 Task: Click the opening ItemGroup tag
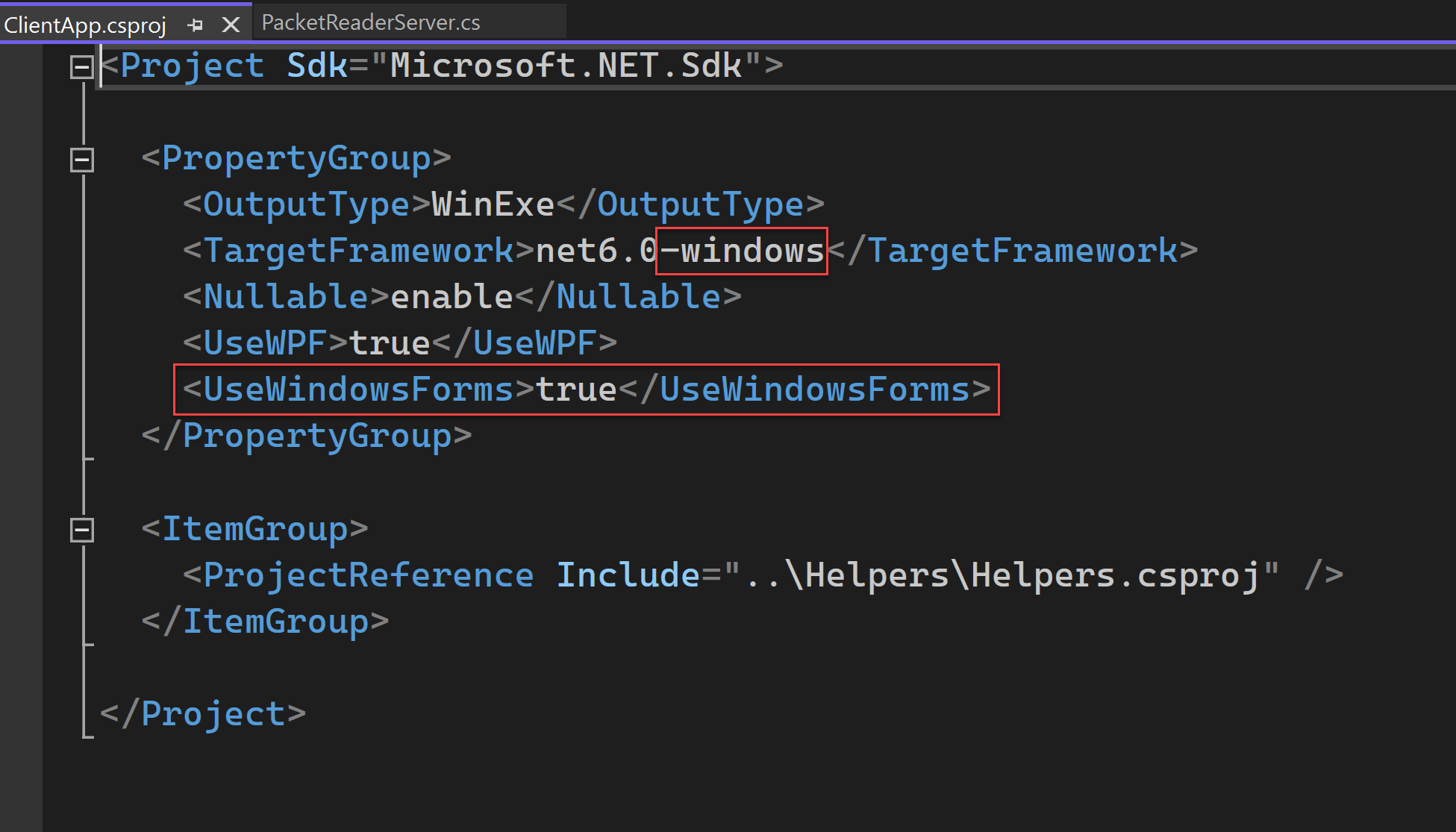point(254,528)
